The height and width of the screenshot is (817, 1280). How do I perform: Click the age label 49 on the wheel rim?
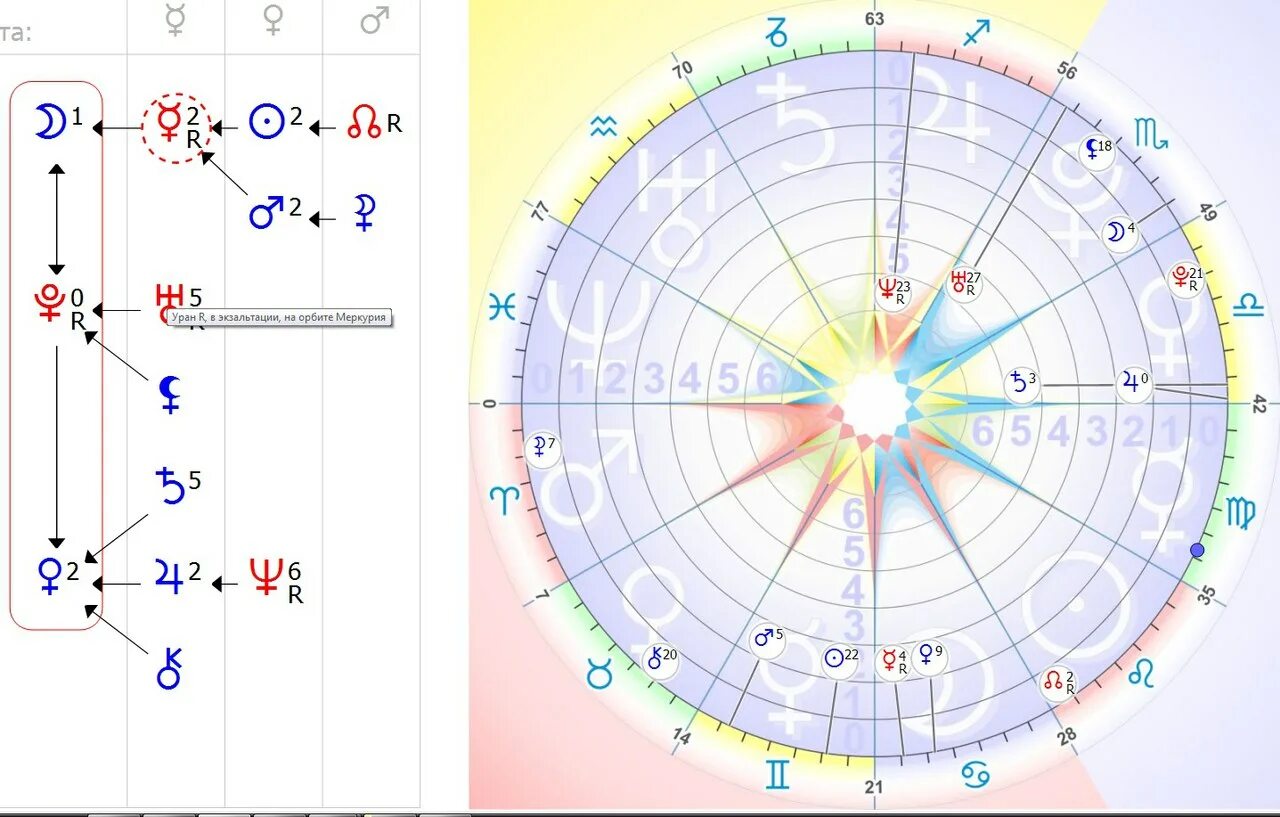pos(1207,212)
